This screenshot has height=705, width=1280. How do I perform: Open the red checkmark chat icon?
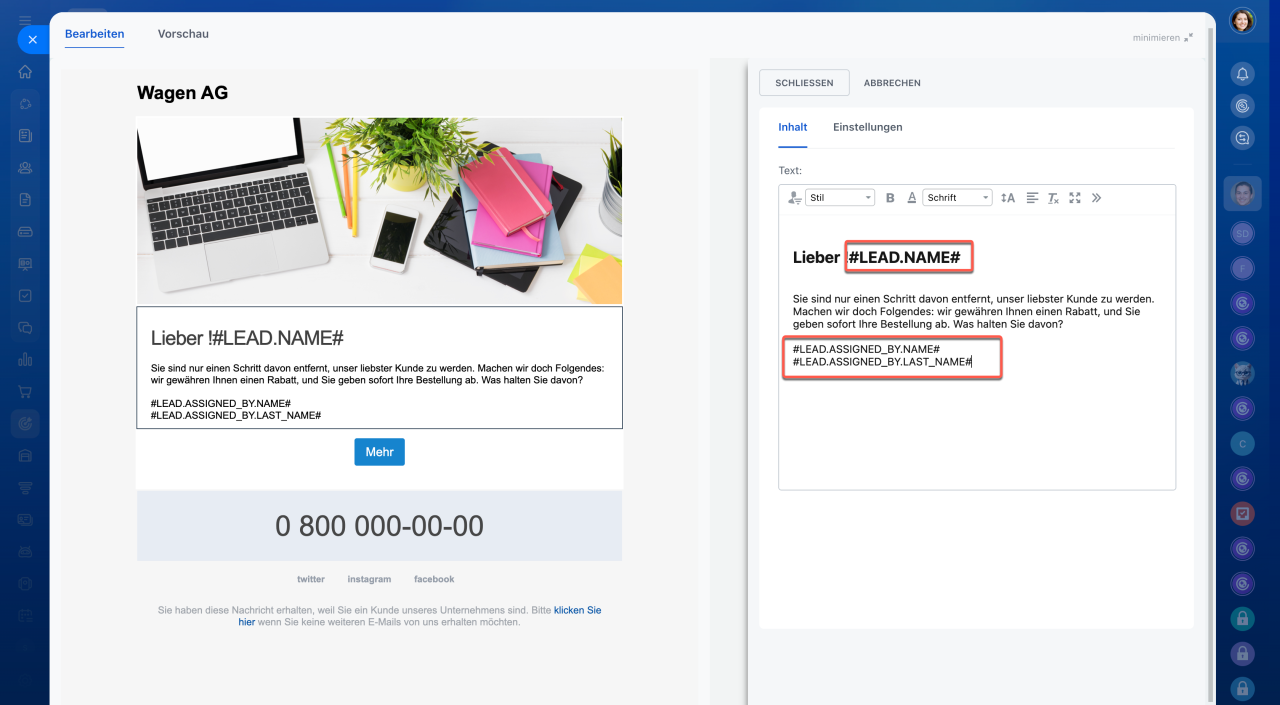tap(1242, 513)
